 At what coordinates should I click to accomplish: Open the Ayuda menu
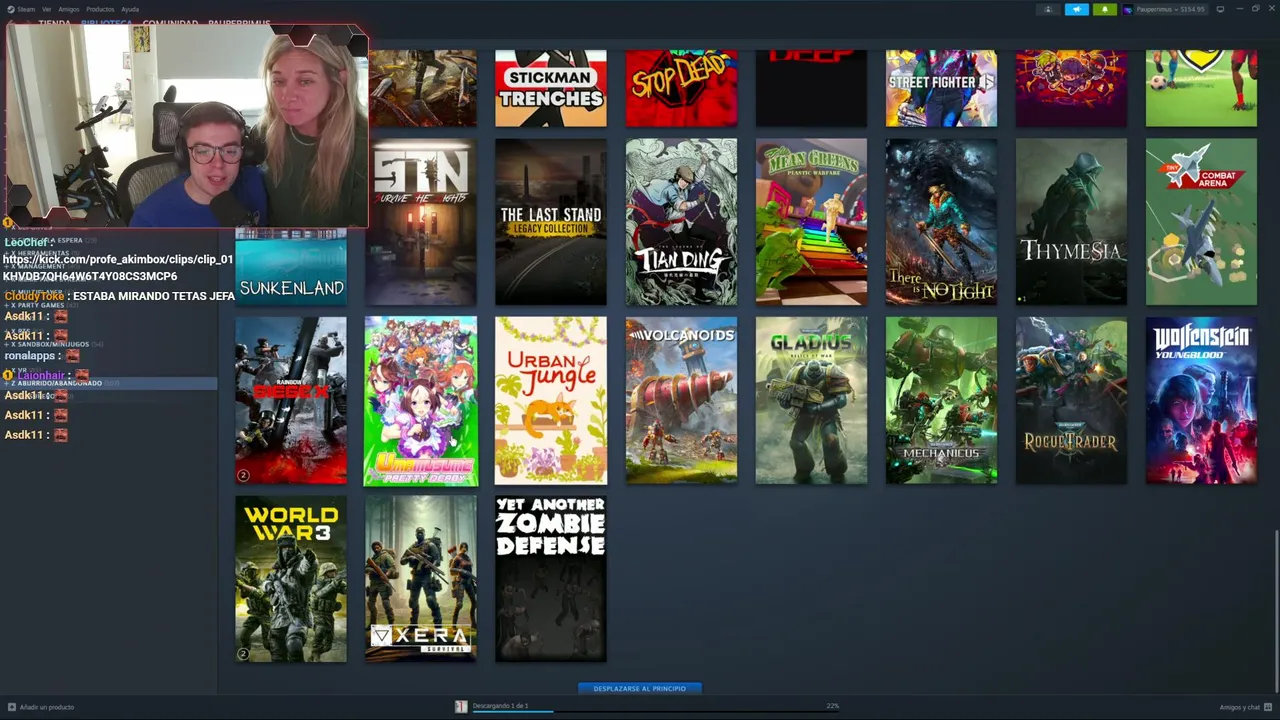[130, 9]
